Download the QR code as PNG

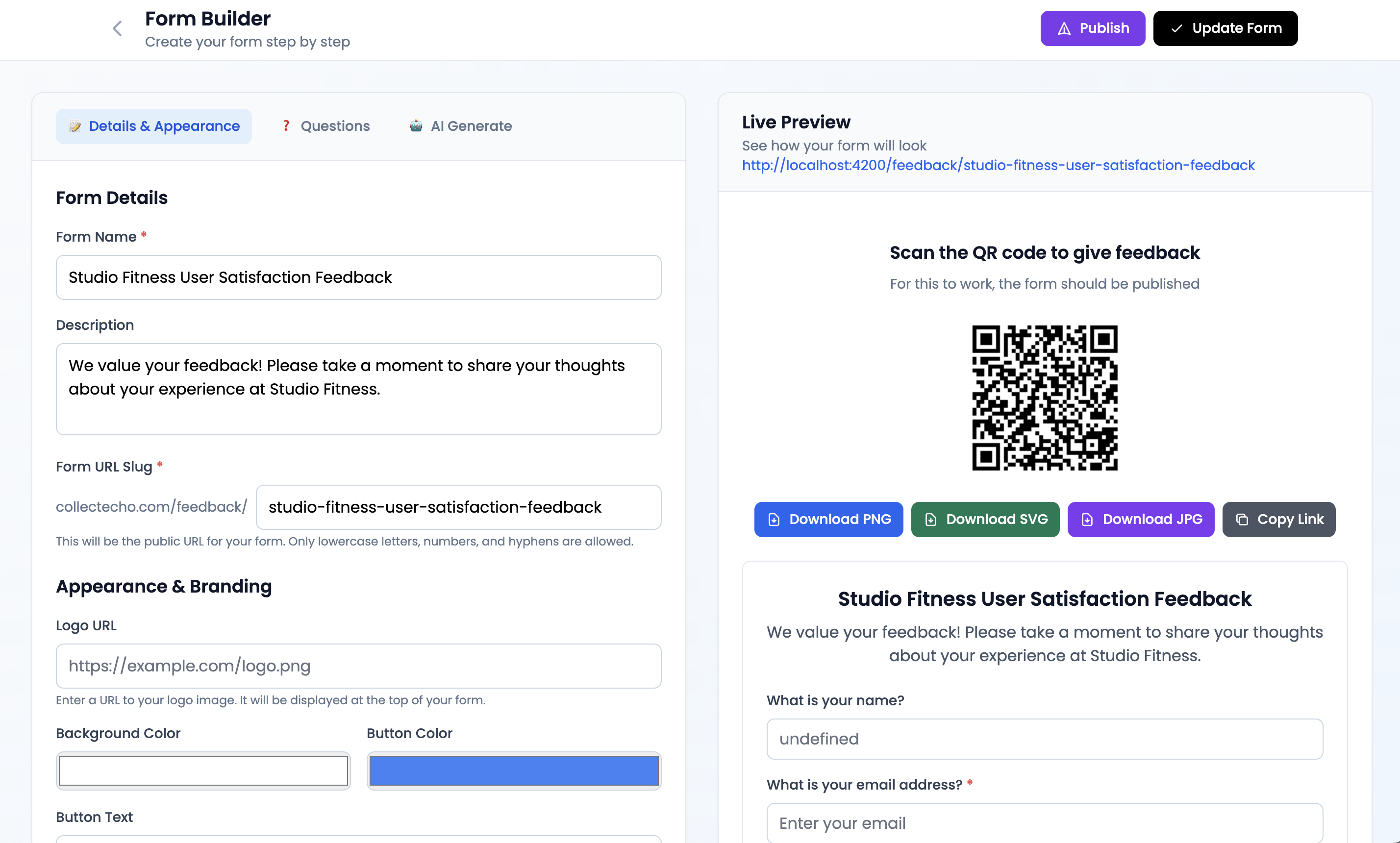click(x=828, y=519)
